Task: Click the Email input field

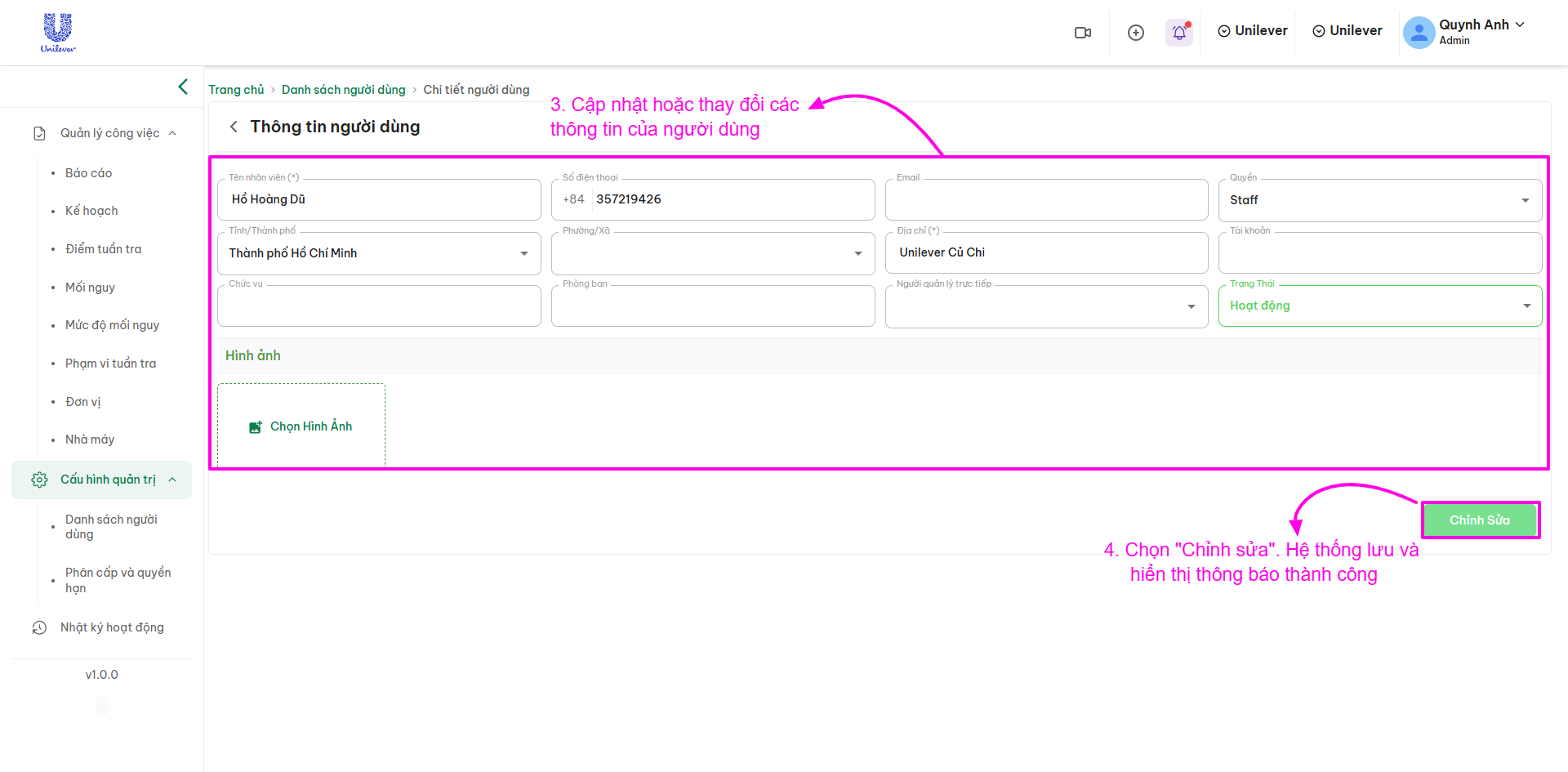Action: [1045, 200]
